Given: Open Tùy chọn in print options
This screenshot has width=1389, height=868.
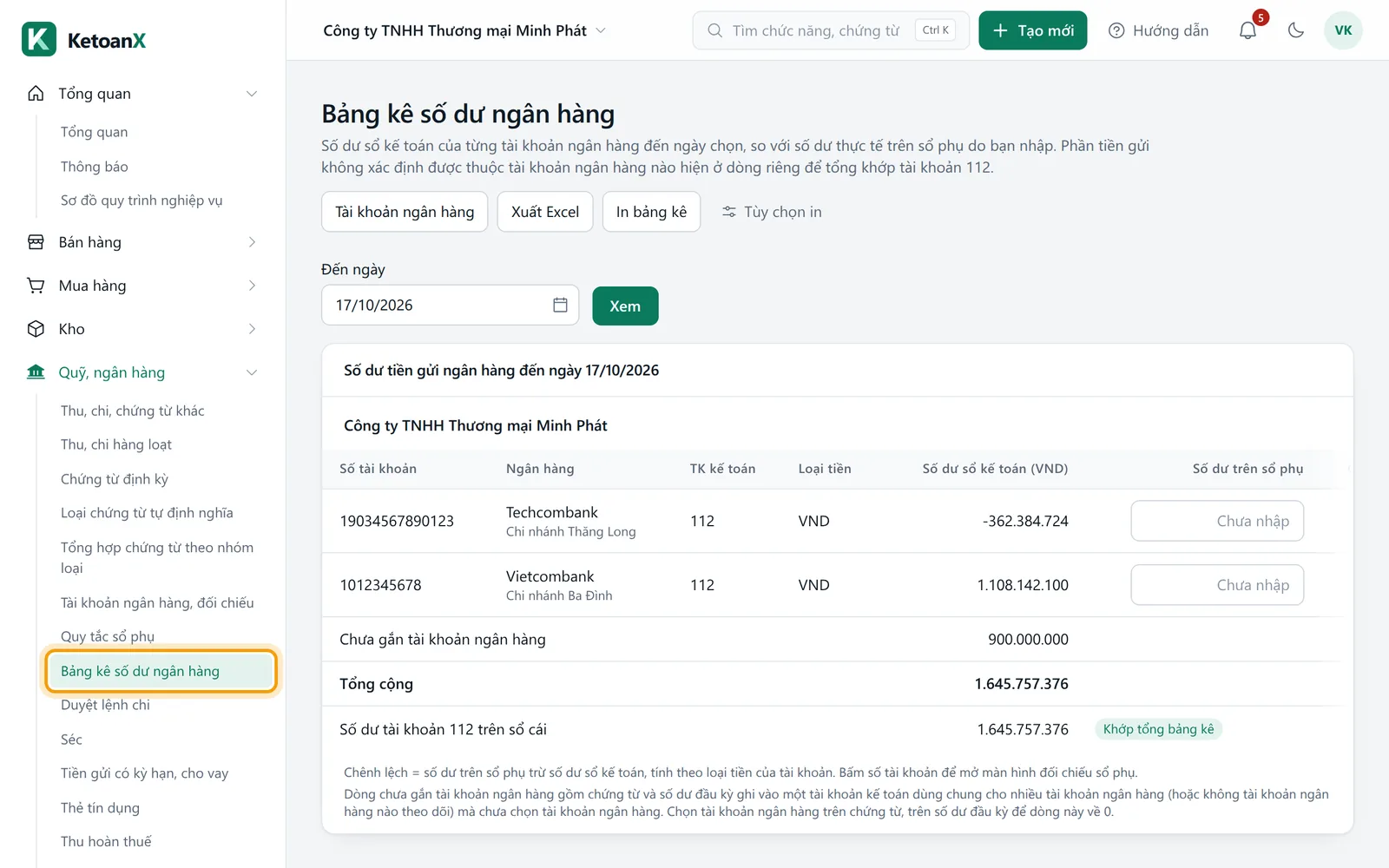Looking at the screenshot, I should [x=772, y=212].
